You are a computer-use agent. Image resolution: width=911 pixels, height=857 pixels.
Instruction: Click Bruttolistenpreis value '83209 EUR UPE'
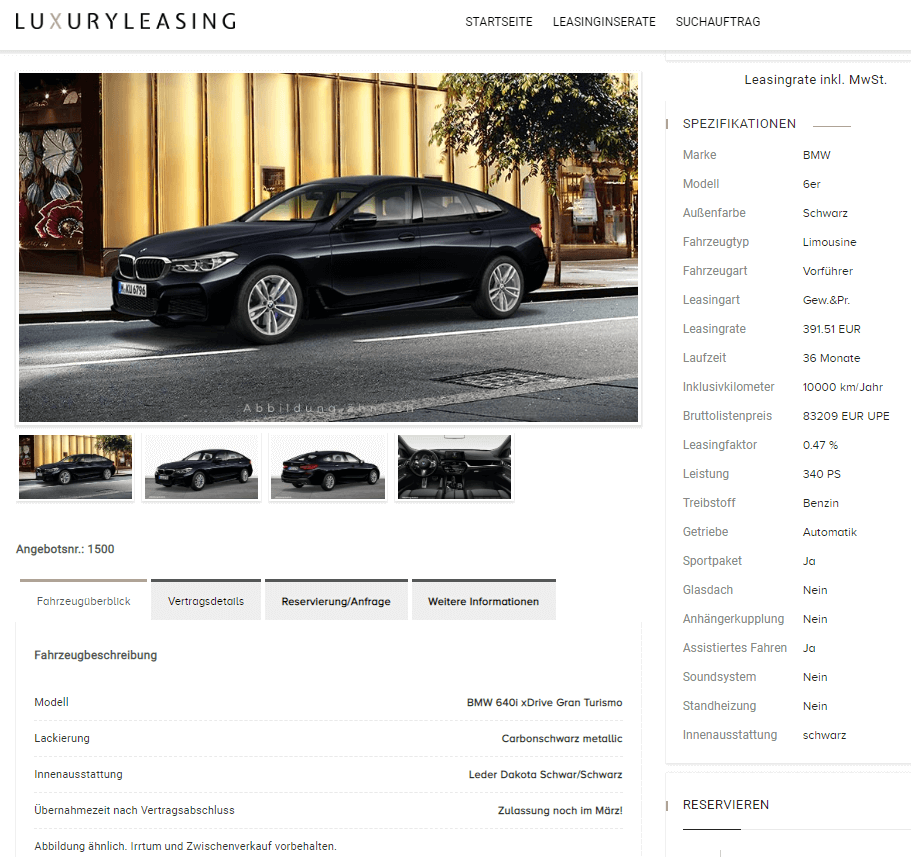(x=846, y=417)
